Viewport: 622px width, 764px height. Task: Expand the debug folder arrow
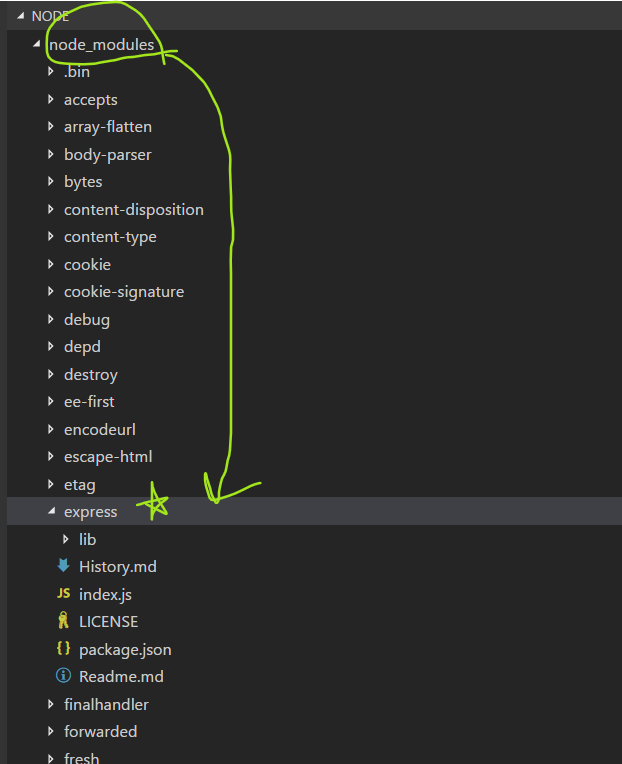(51, 319)
